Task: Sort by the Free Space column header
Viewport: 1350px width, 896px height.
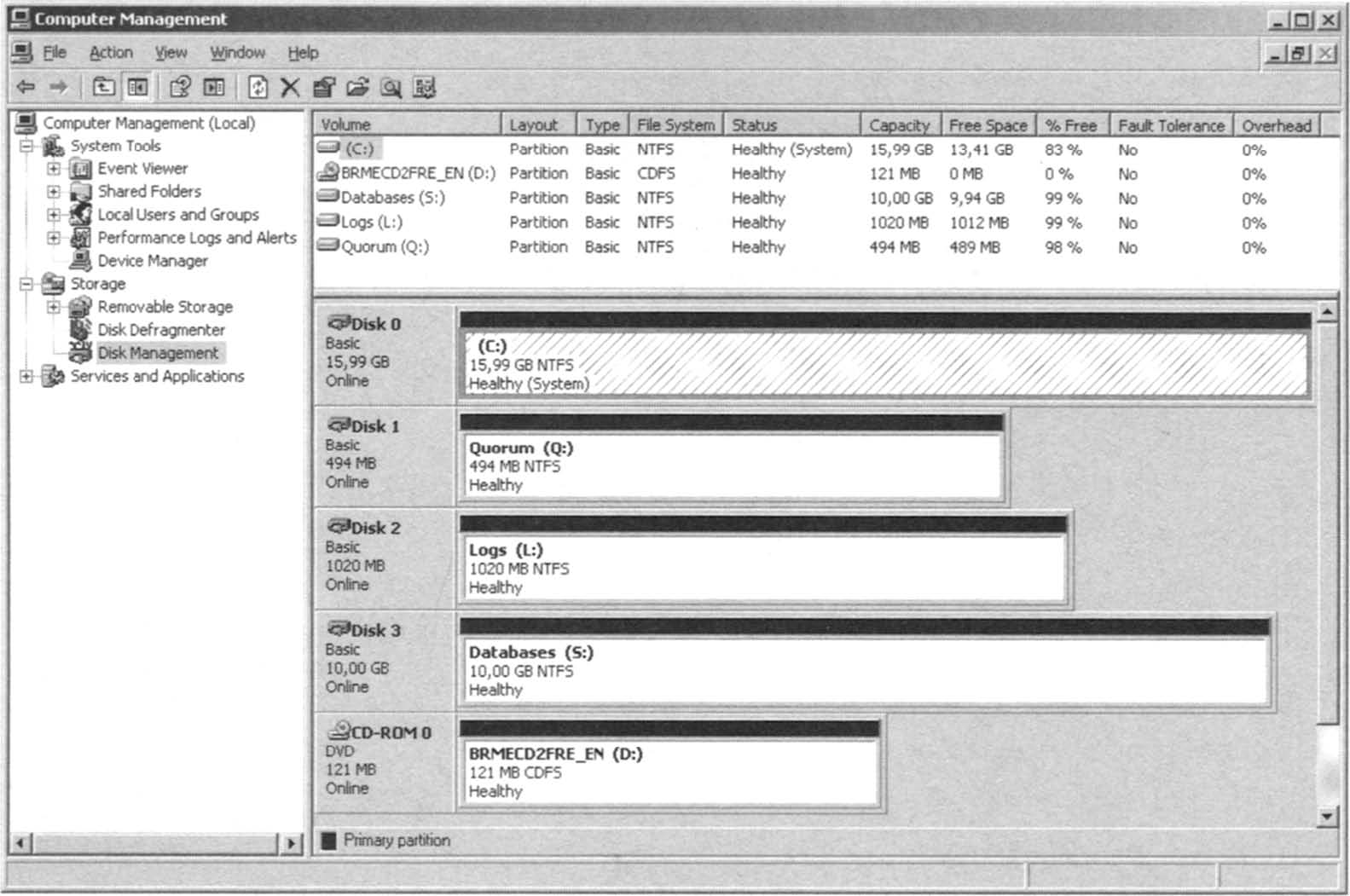Action: click(x=988, y=125)
